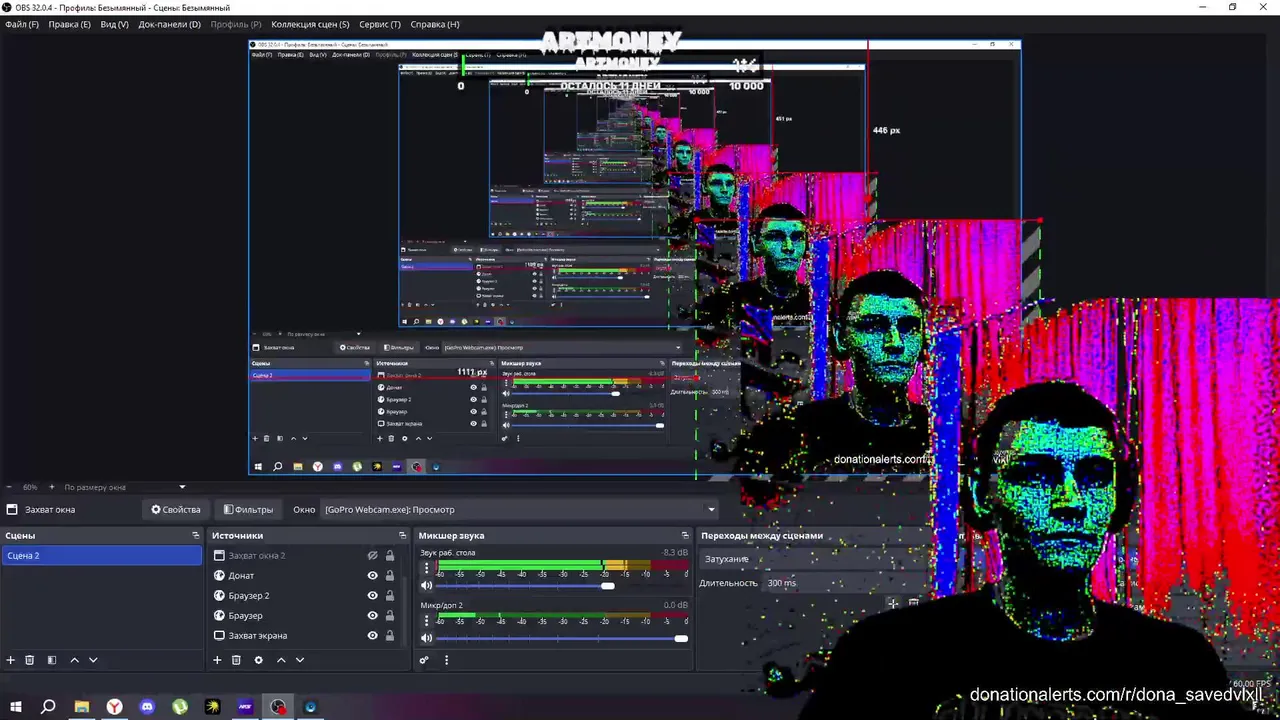Open preview scale dropdown По размеру окна
This screenshot has height=720, width=1280.
[125, 487]
